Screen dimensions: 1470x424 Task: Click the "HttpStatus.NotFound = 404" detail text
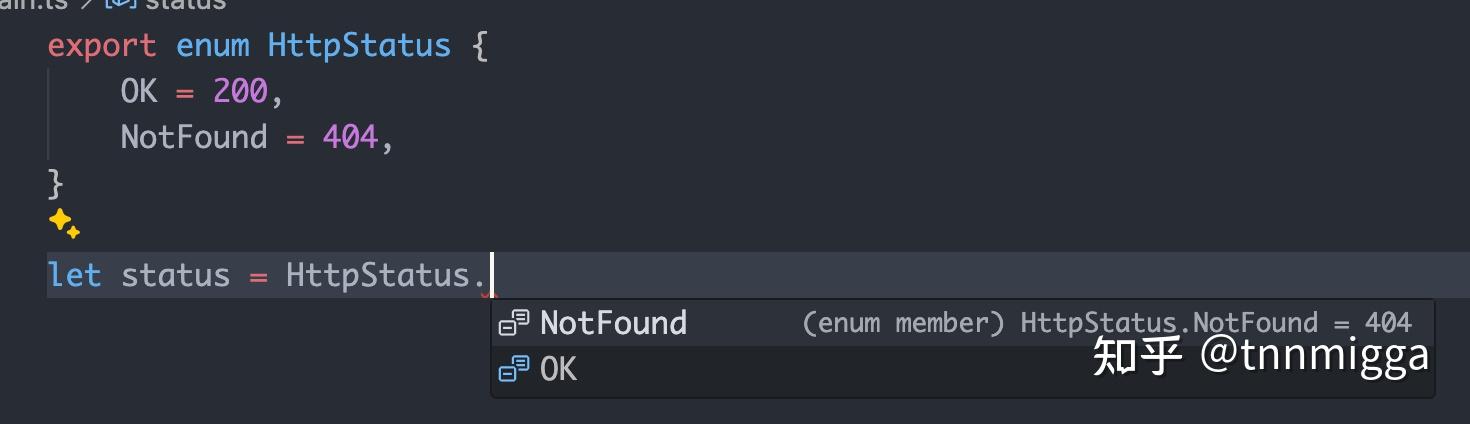pyautogui.click(x=1215, y=323)
